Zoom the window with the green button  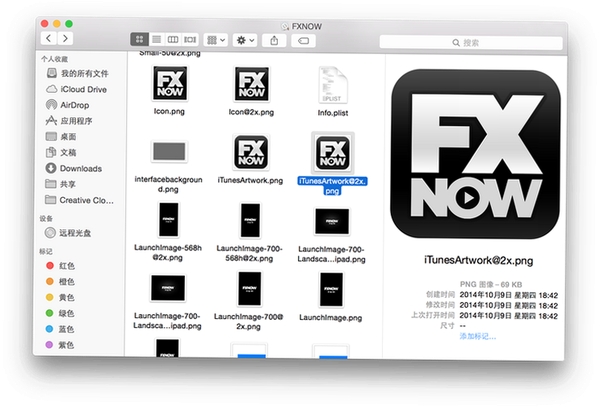69,24
